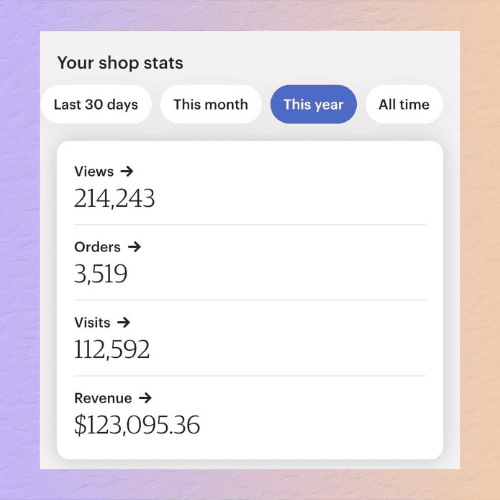Image resolution: width=500 pixels, height=500 pixels.
Task: Click the 3,519 orders number
Action: pyautogui.click(x=101, y=274)
